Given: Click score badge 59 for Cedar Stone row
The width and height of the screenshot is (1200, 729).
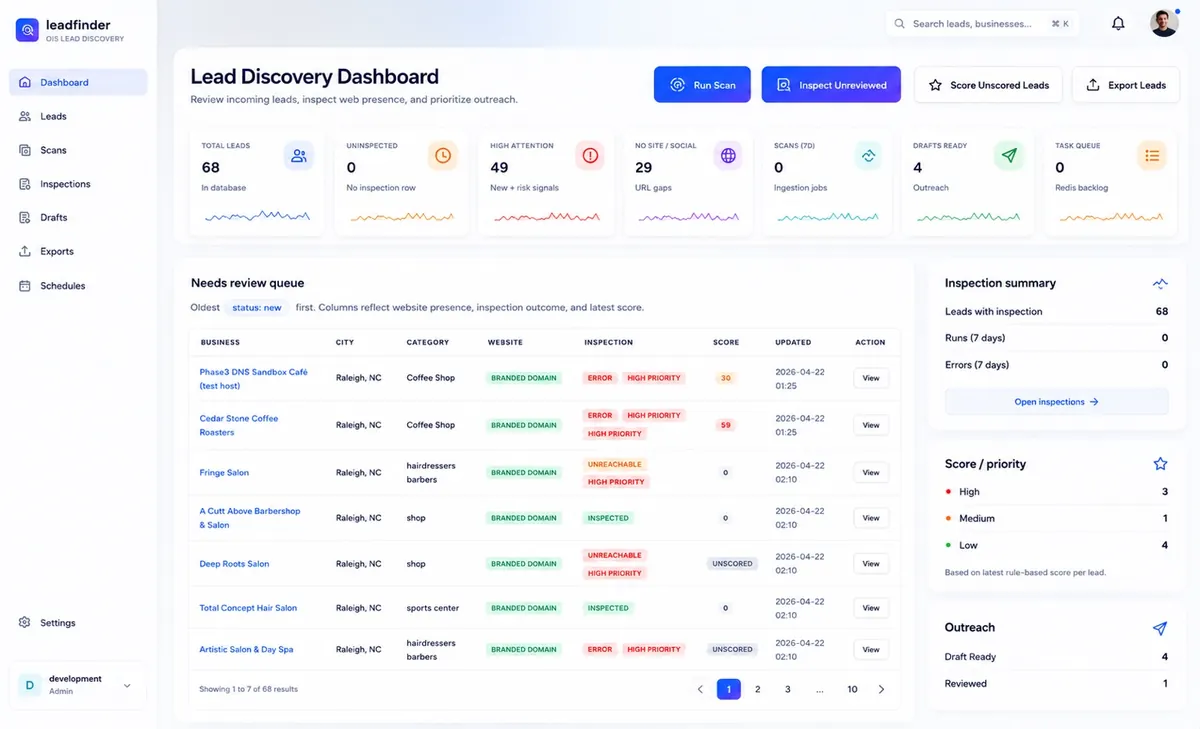Looking at the screenshot, I should pos(726,425).
